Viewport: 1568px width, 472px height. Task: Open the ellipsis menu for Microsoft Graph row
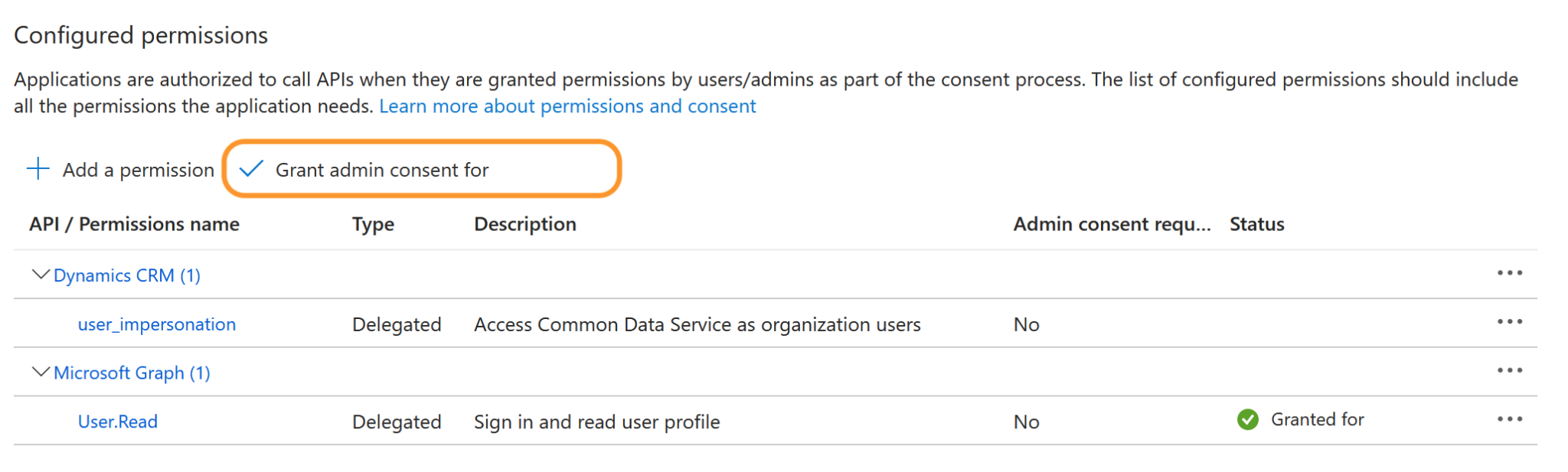click(1509, 370)
